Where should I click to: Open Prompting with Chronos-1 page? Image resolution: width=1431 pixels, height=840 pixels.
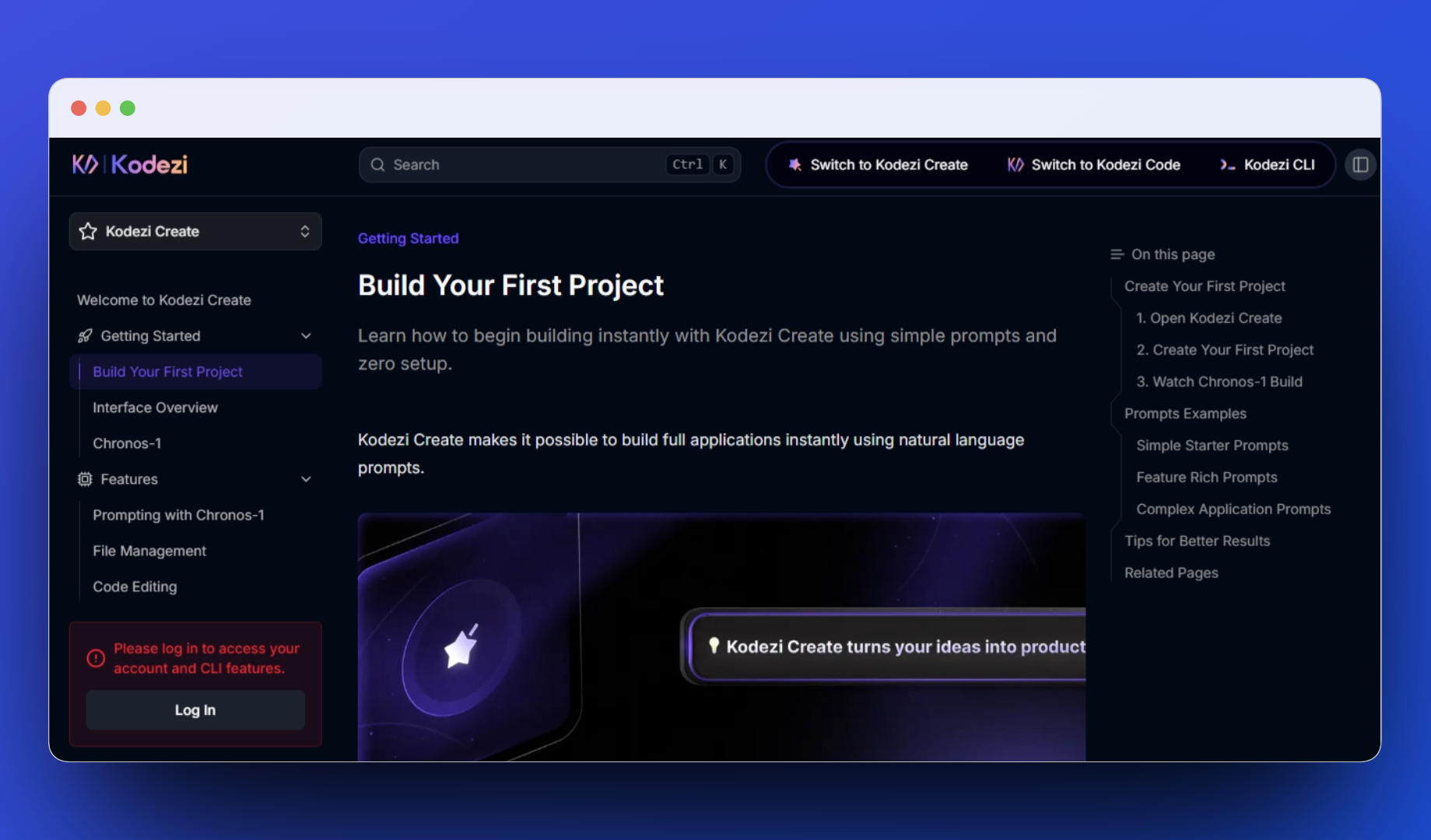178,515
